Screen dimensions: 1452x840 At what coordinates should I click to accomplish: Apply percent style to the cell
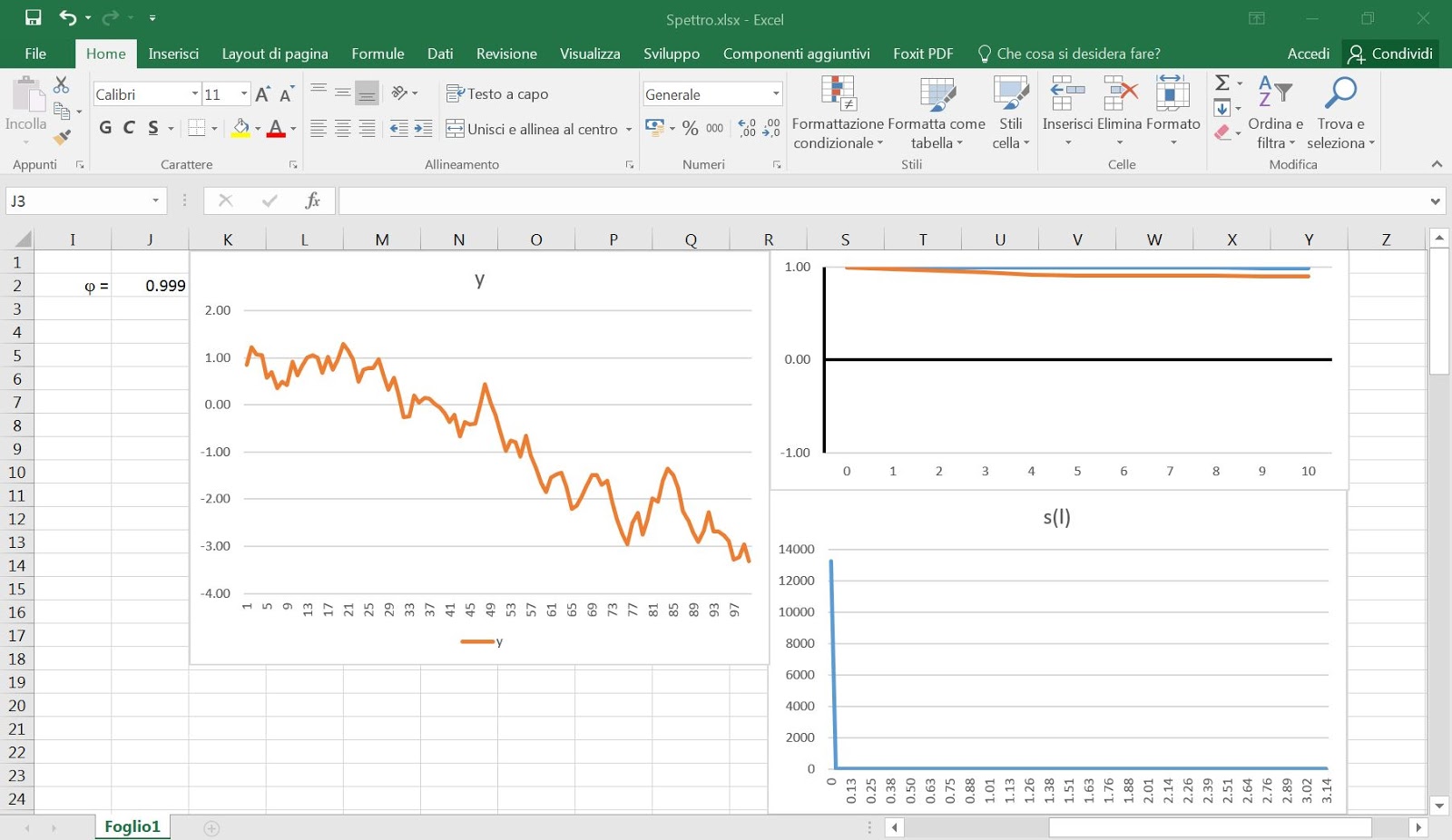(691, 128)
